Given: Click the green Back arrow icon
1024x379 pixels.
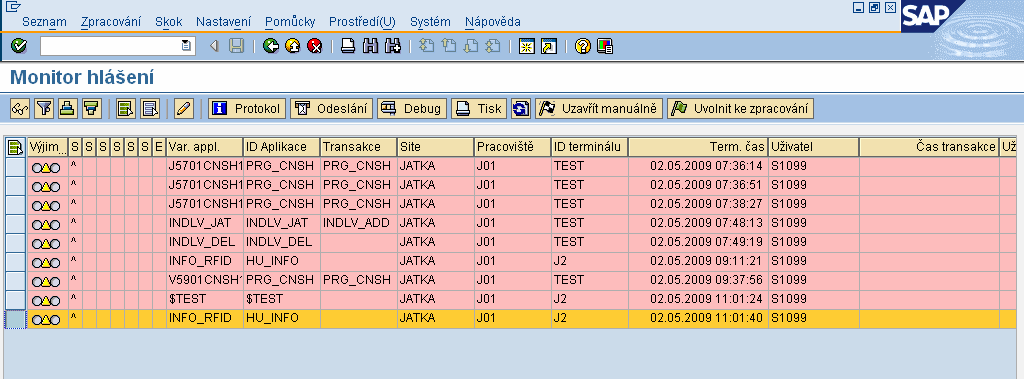Looking at the screenshot, I should click(x=270, y=46).
